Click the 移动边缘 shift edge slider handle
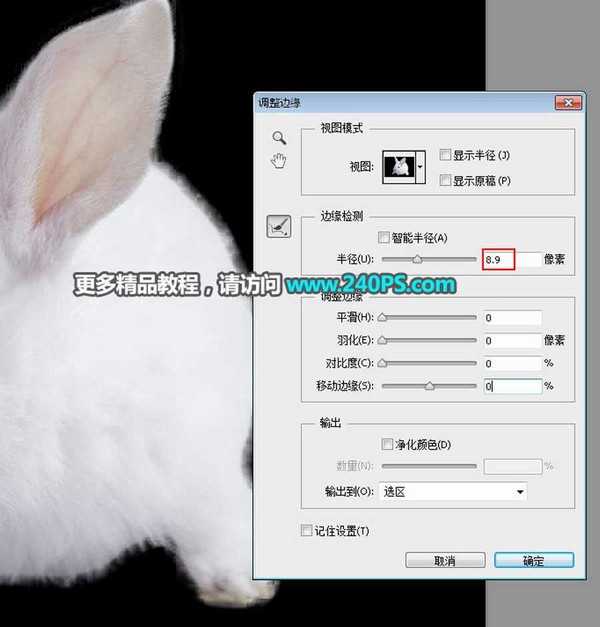 430,385
